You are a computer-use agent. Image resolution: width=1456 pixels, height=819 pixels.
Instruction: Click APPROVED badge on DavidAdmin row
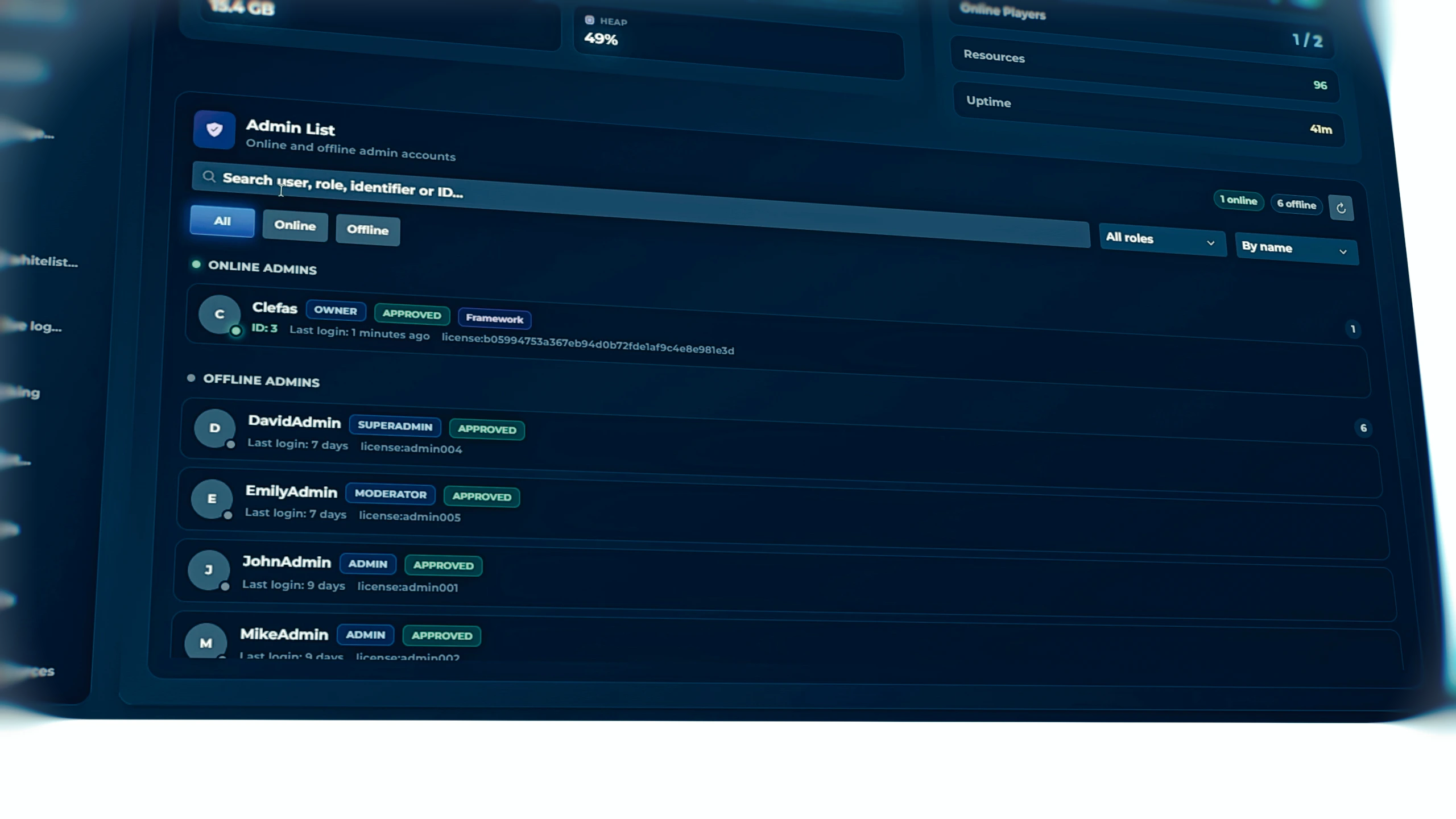pos(487,429)
